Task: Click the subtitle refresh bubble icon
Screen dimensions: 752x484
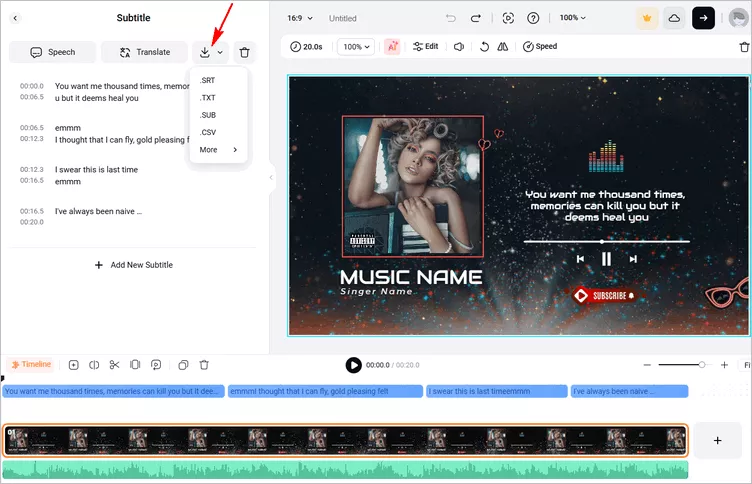Action: pyautogui.click(x=156, y=365)
